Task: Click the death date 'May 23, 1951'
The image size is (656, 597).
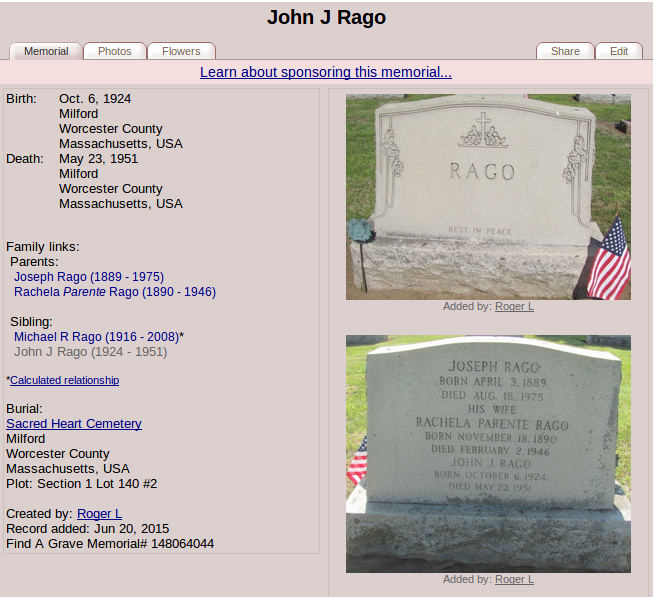Action: click(x=98, y=159)
